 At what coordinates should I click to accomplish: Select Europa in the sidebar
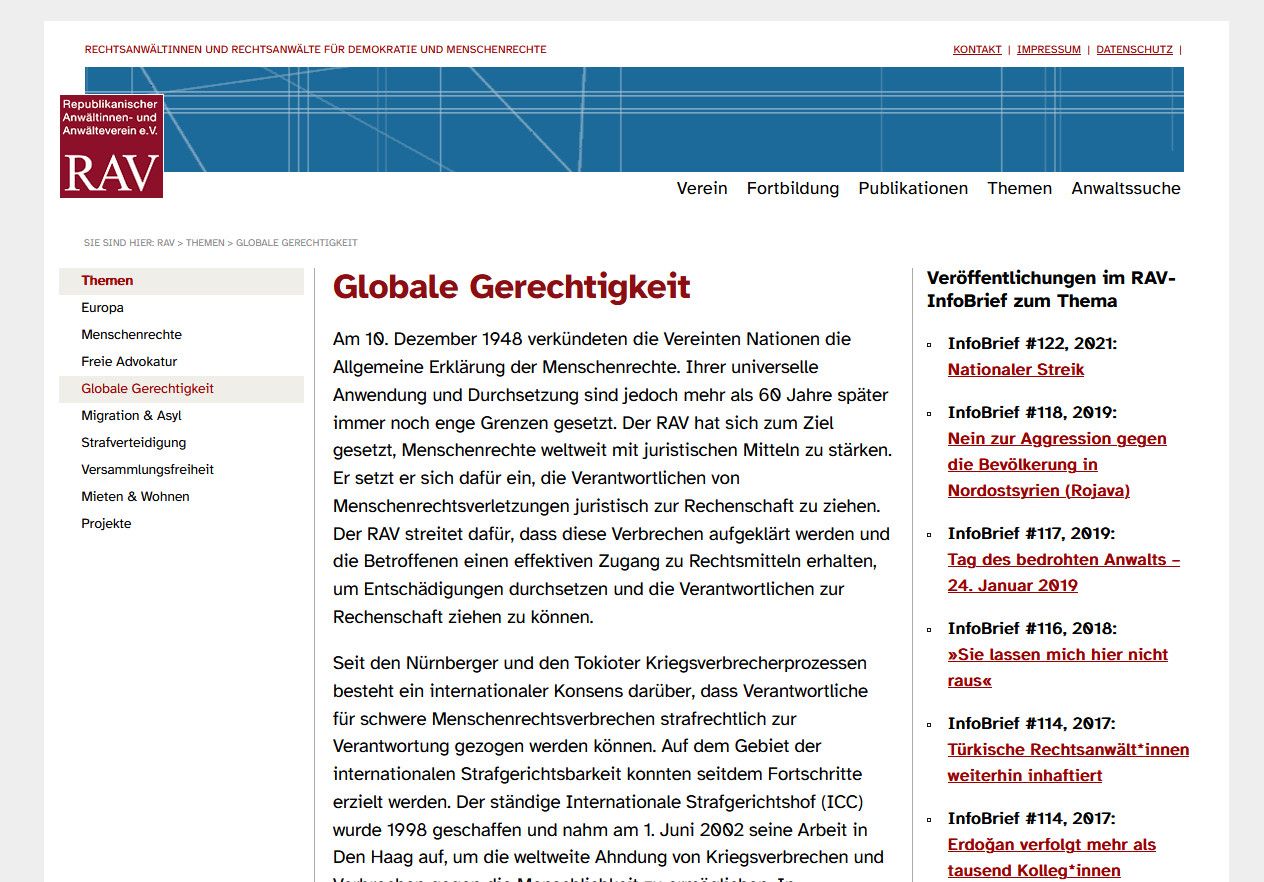pos(103,307)
